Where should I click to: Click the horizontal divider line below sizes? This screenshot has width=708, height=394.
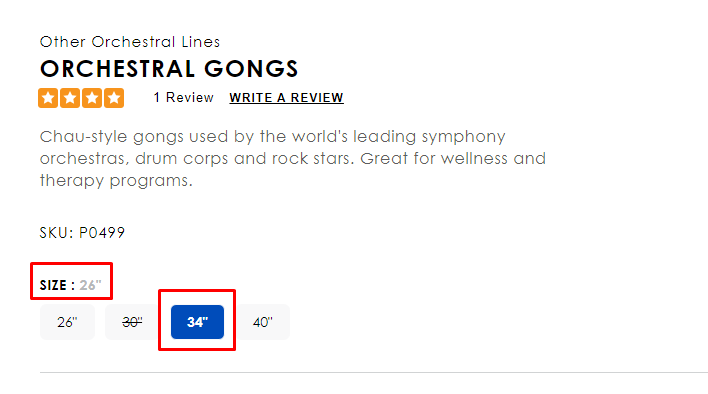(x=374, y=373)
